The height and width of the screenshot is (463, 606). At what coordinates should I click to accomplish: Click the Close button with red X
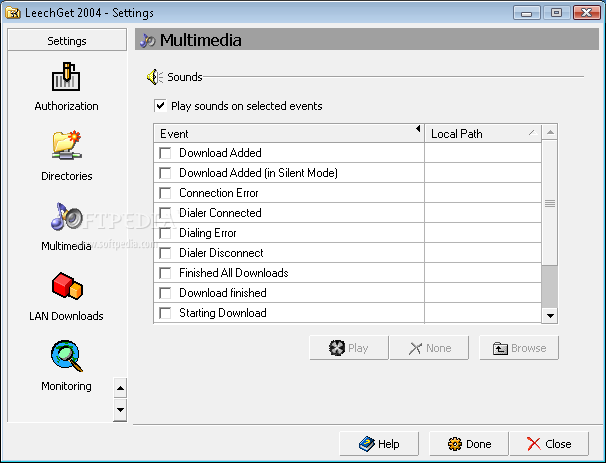(x=549, y=444)
